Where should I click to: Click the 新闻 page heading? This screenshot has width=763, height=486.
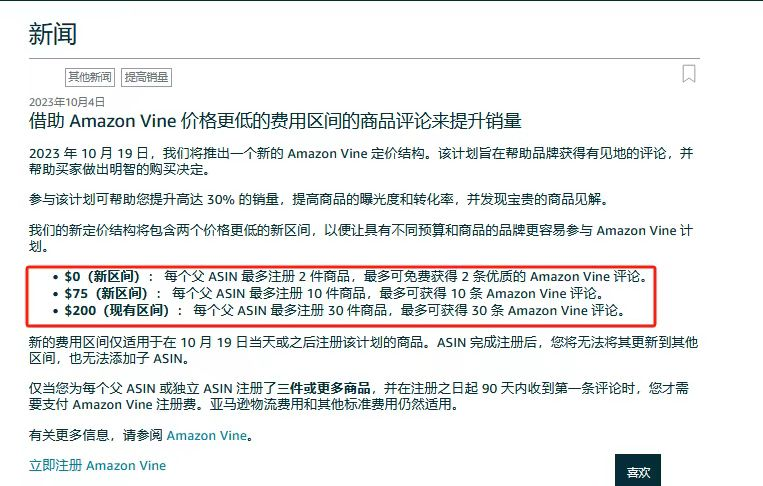pos(53,34)
